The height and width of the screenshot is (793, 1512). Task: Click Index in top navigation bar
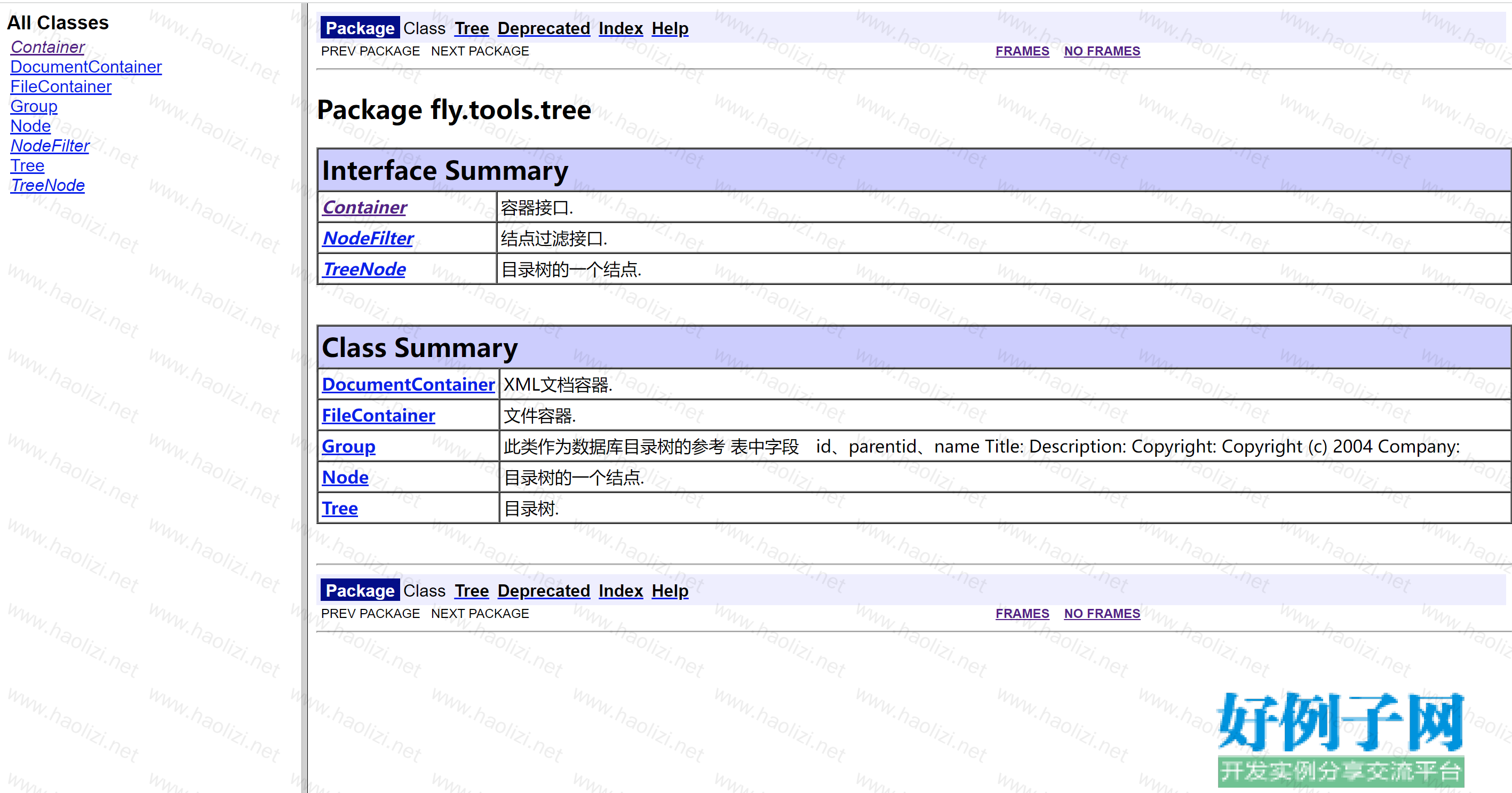620,28
